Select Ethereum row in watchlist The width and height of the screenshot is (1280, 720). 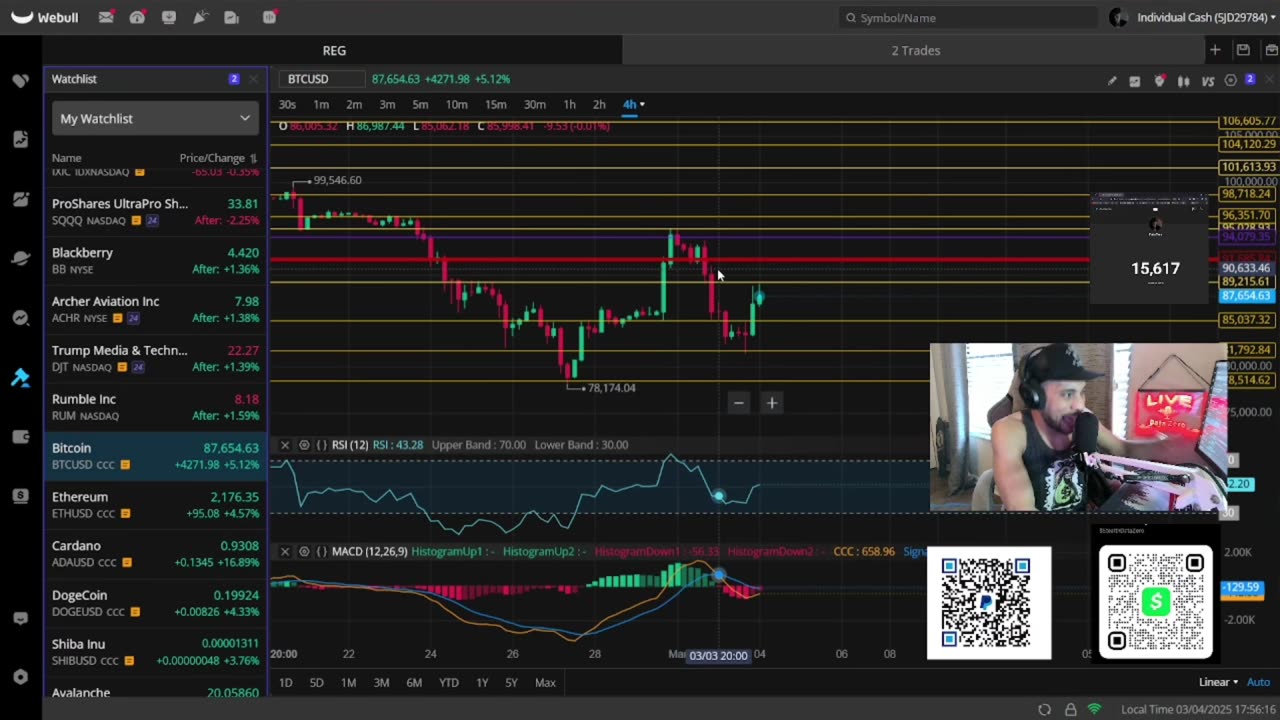coord(155,505)
